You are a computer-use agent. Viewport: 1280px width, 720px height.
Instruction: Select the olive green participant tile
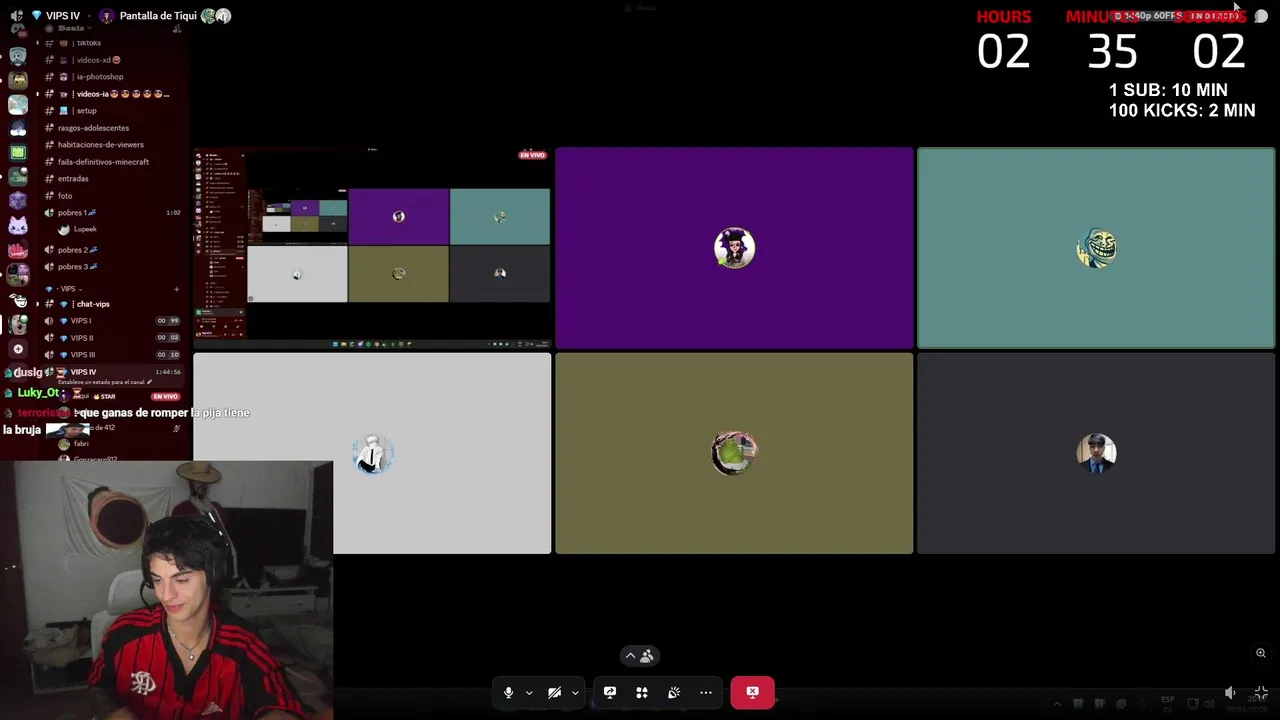(734, 453)
